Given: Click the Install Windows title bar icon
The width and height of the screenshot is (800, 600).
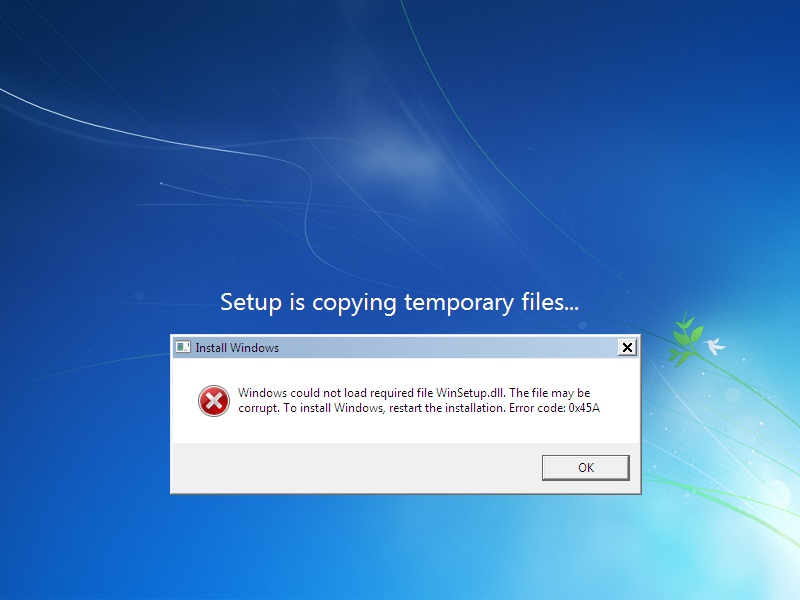Looking at the screenshot, I should (183, 347).
